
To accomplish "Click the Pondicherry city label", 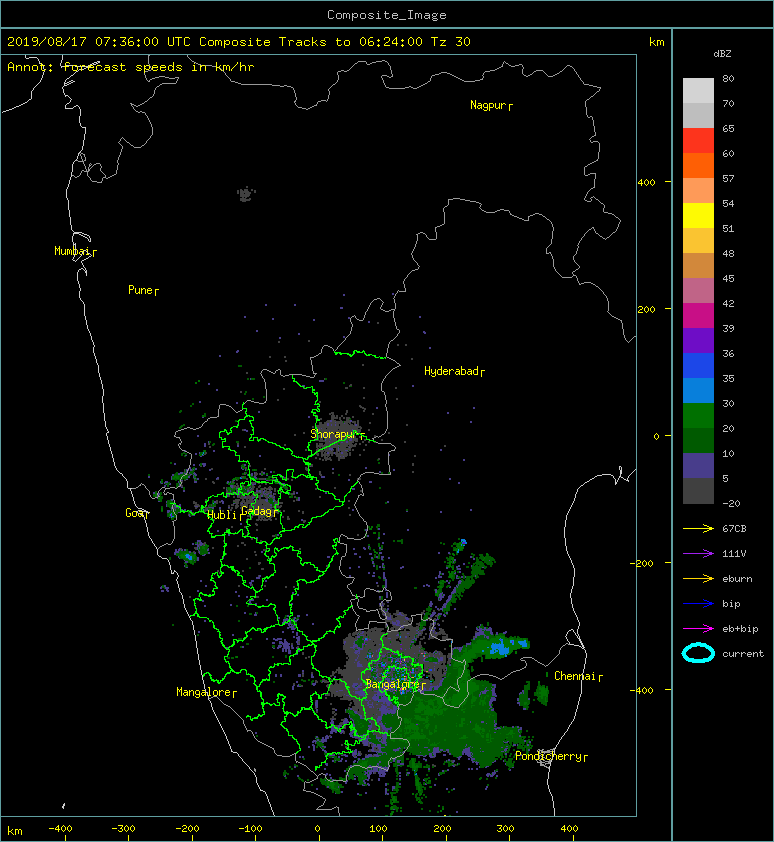I will click(x=548, y=756).
